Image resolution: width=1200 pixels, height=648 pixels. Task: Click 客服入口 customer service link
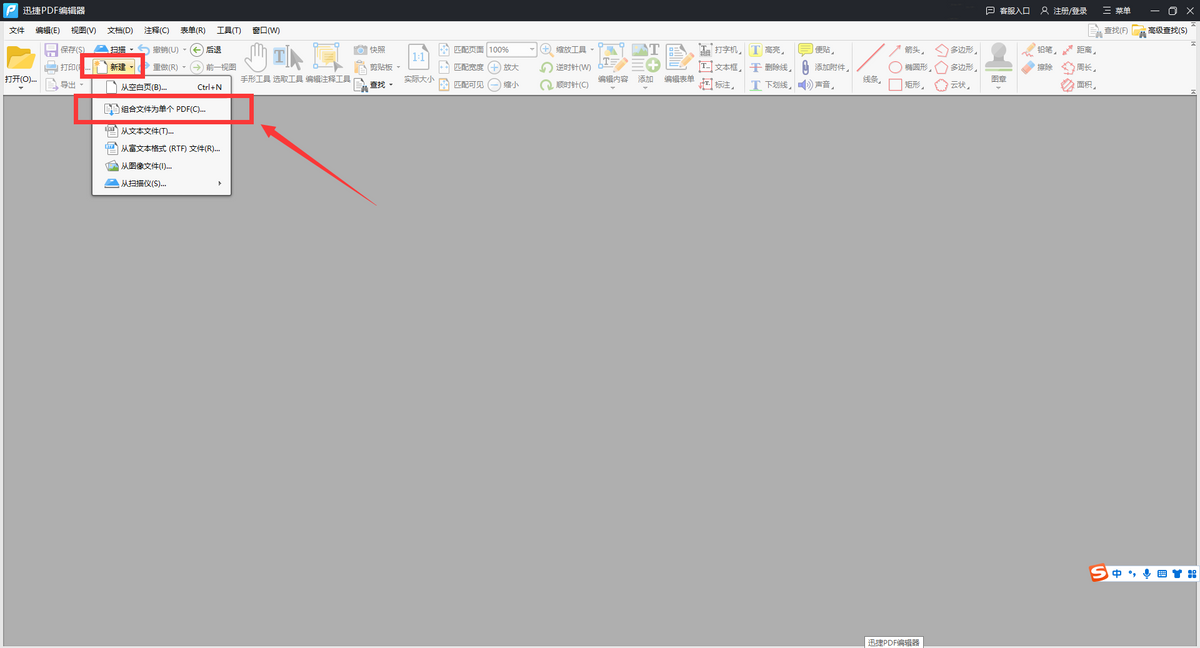(1008, 10)
